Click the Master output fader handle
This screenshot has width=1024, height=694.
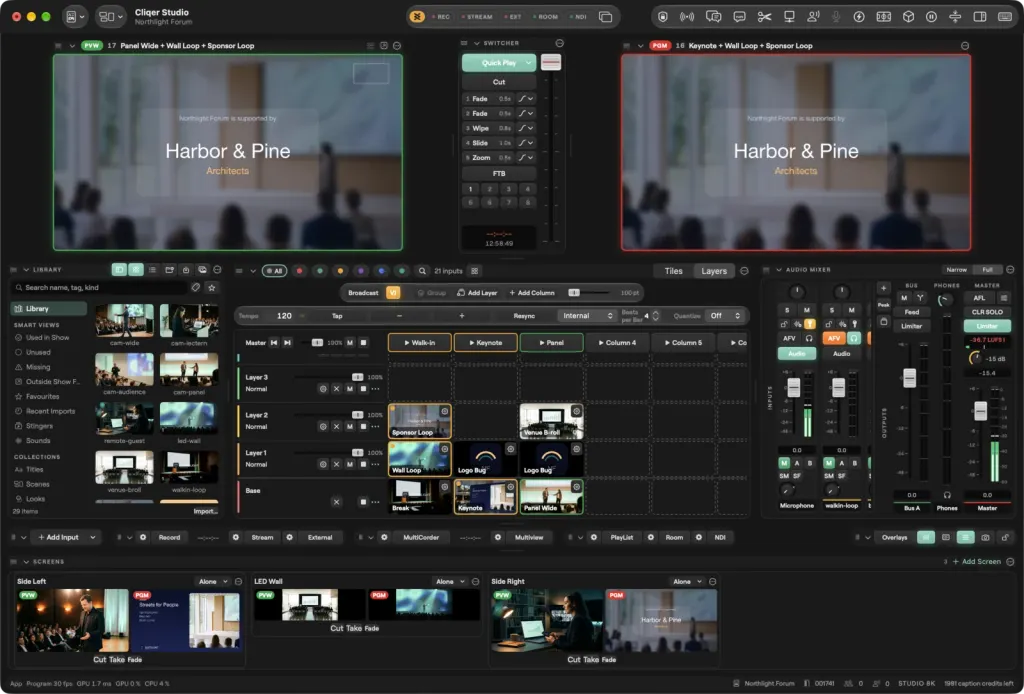click(x=980, y=411)
